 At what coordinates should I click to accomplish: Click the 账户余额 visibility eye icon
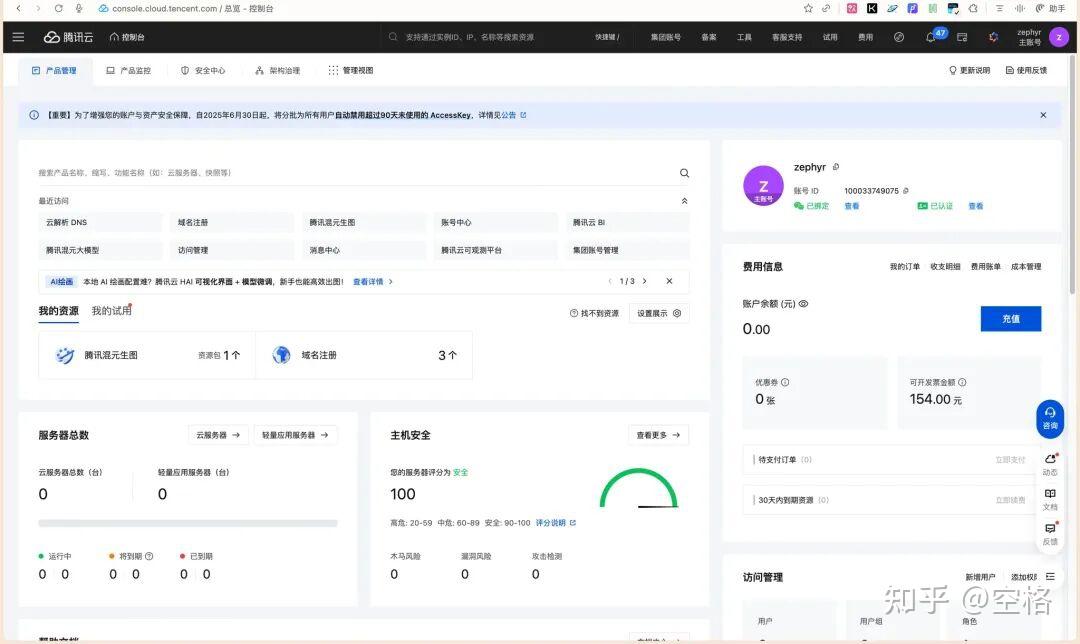[x=803, y=303]
